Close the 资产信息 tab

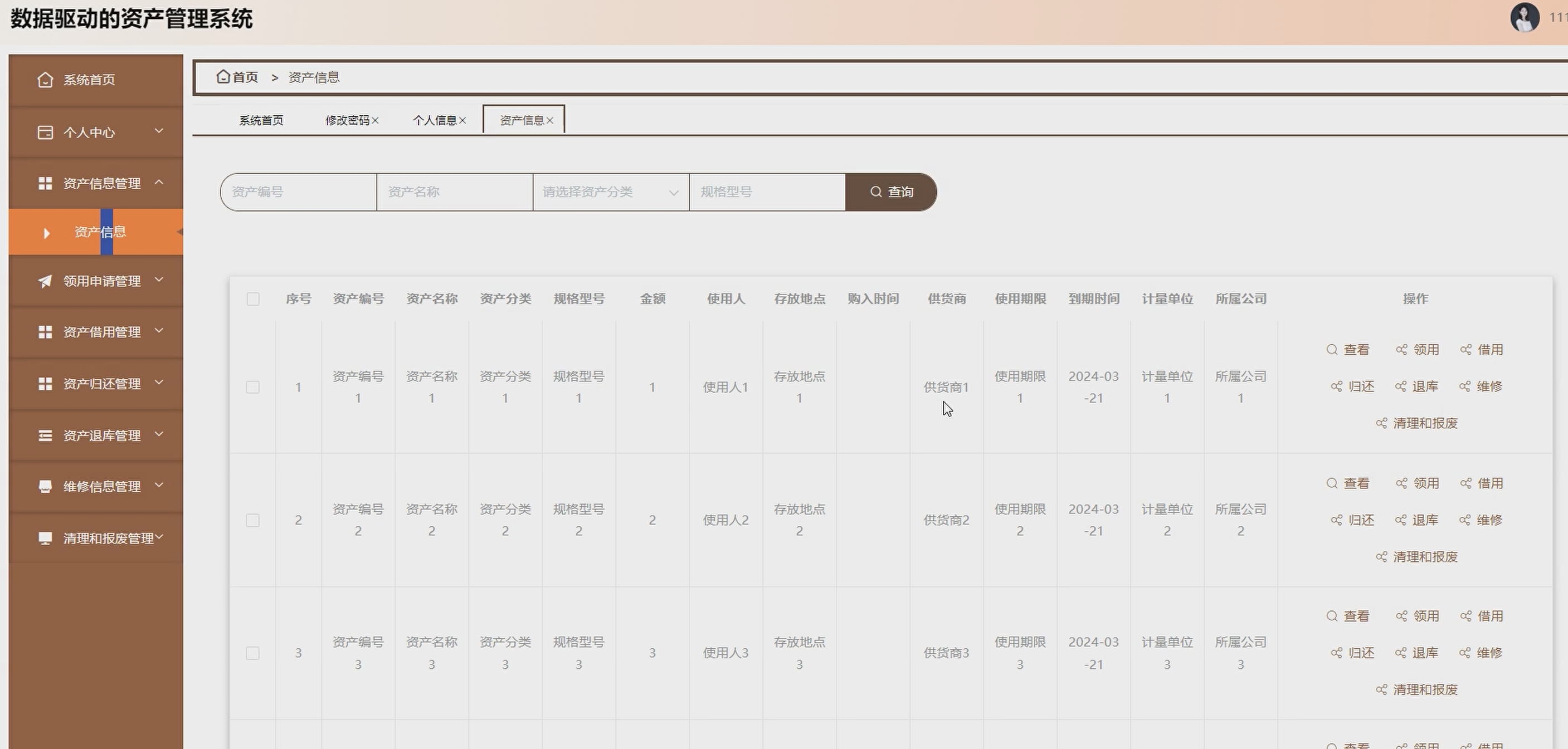(x=549, y=120)
